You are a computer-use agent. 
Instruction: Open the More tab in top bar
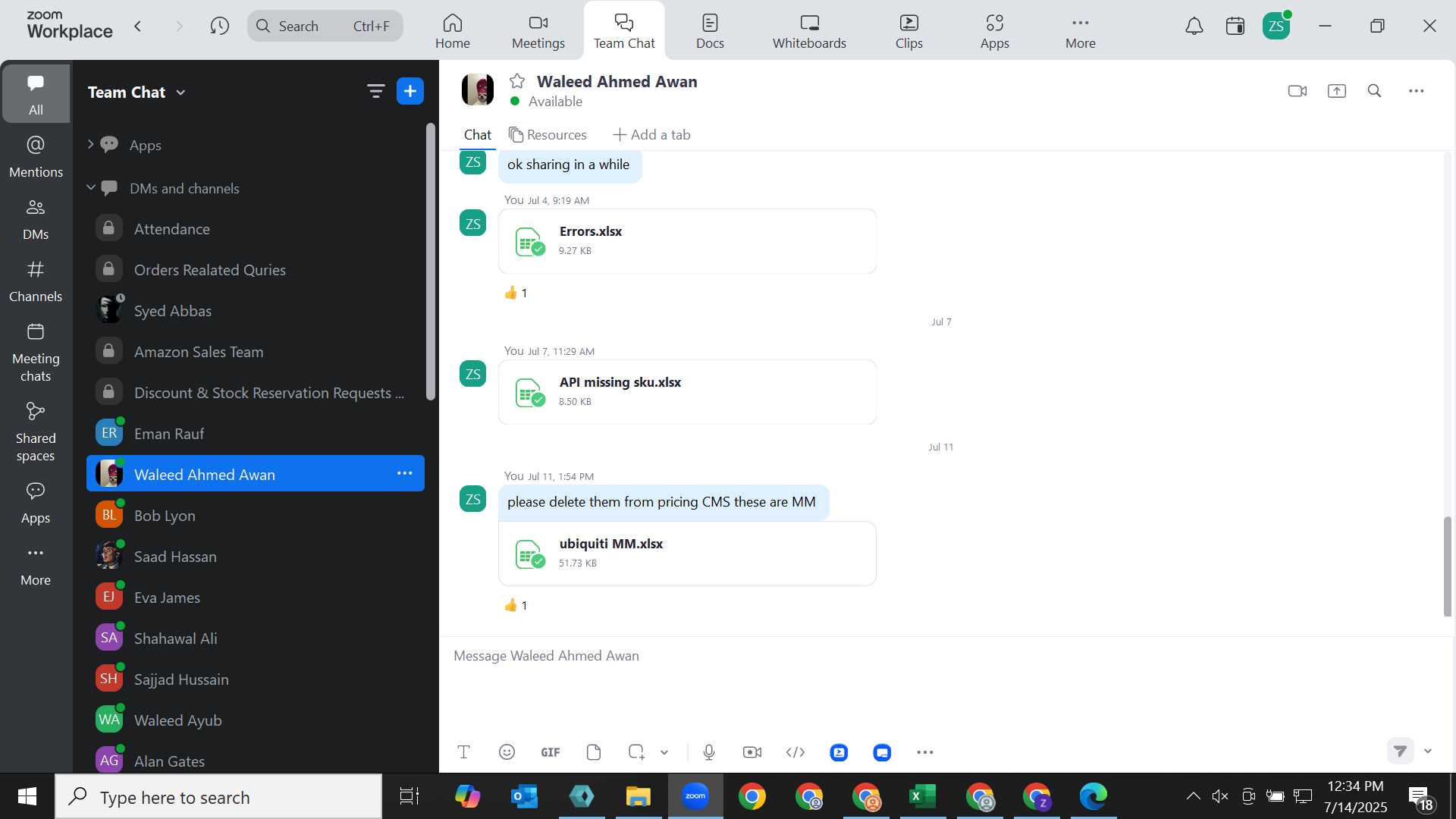(1080, 31)
